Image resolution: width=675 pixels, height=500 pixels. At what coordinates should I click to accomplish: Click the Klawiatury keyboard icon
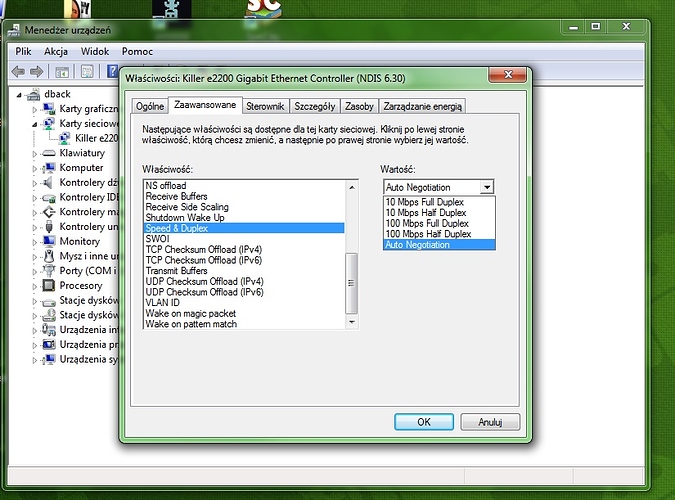tap(49, 153)
